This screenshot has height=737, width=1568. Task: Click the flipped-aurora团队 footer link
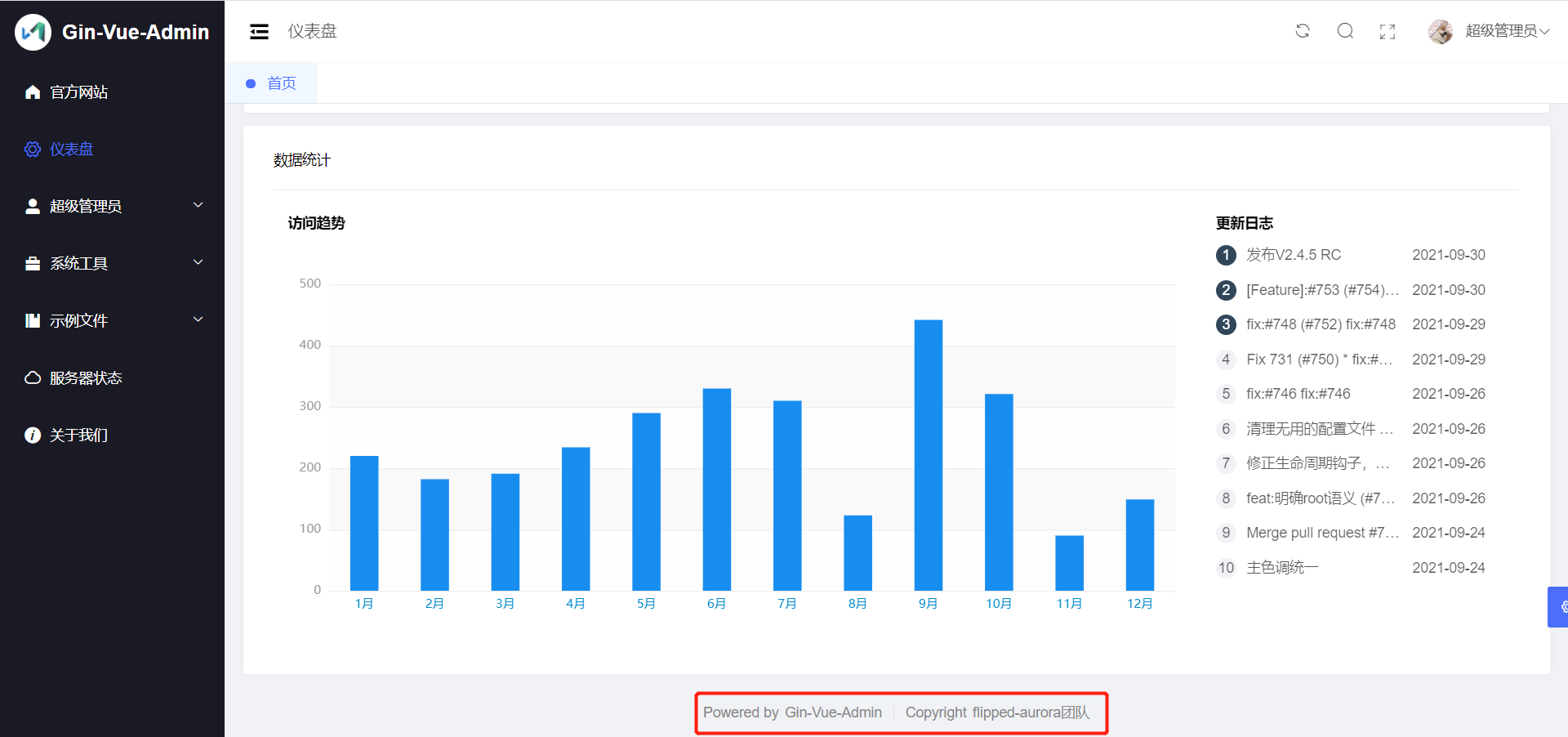click(x=1031, y=712)
